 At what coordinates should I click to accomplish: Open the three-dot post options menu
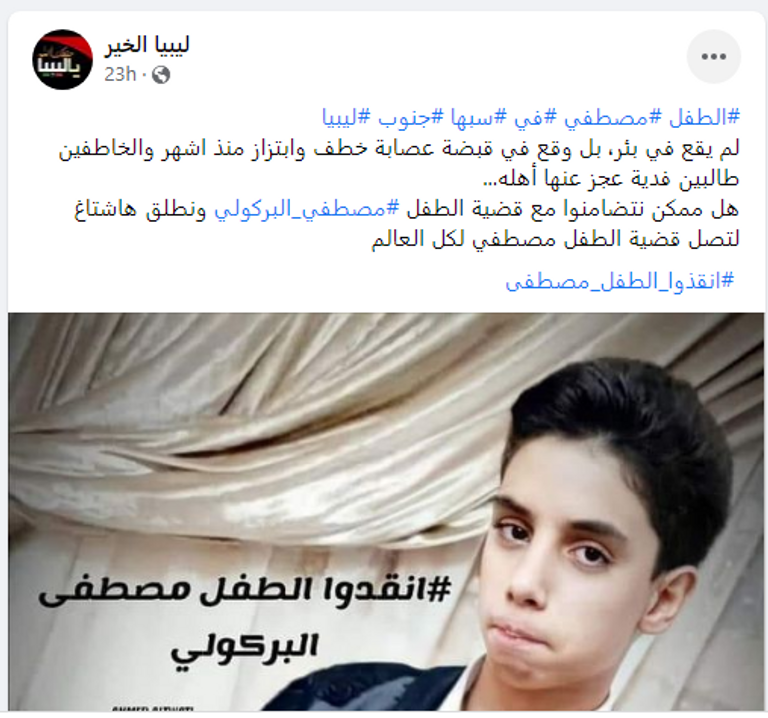click(713, 56)
